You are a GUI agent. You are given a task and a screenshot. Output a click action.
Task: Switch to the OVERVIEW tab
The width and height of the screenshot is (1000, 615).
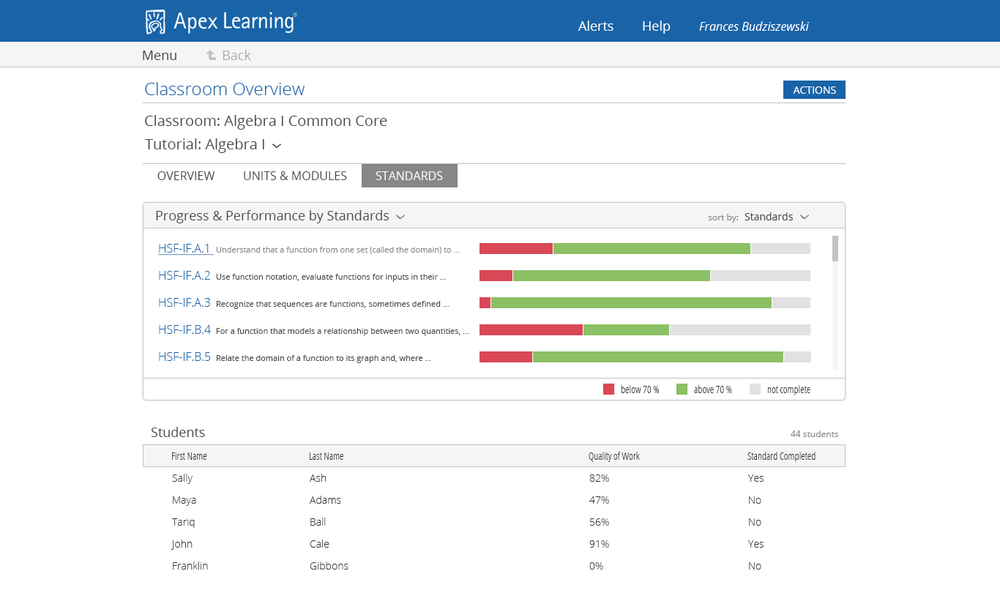(x=185, y=175)
